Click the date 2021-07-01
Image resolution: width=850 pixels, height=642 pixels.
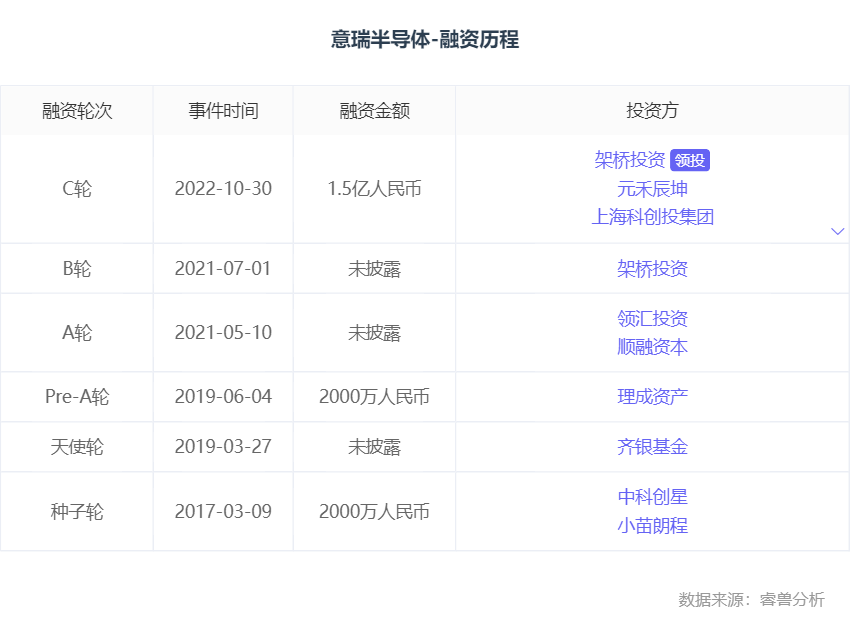223,269
